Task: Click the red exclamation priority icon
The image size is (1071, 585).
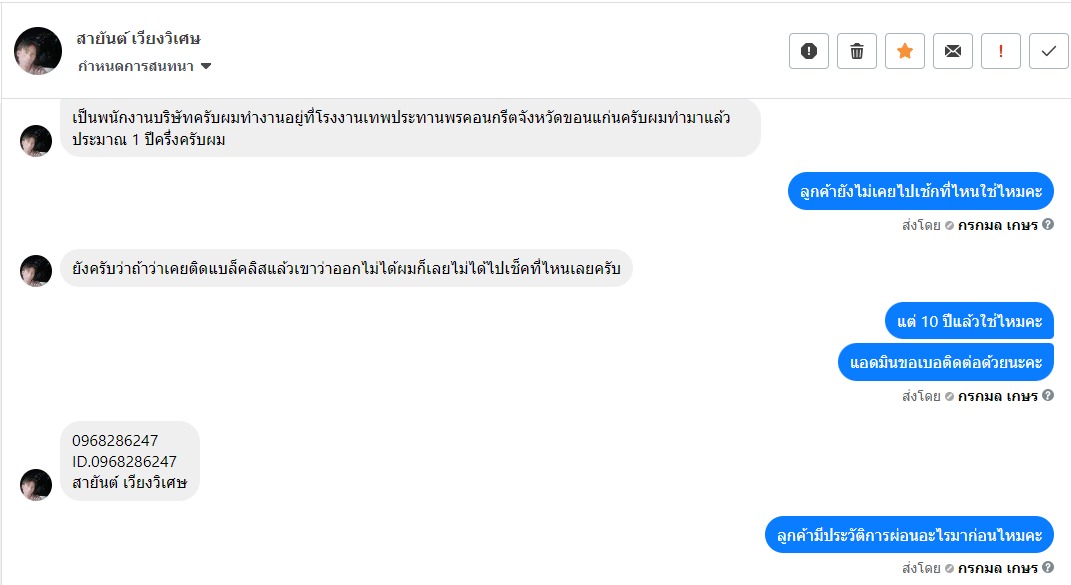Action: (1001, 51)
